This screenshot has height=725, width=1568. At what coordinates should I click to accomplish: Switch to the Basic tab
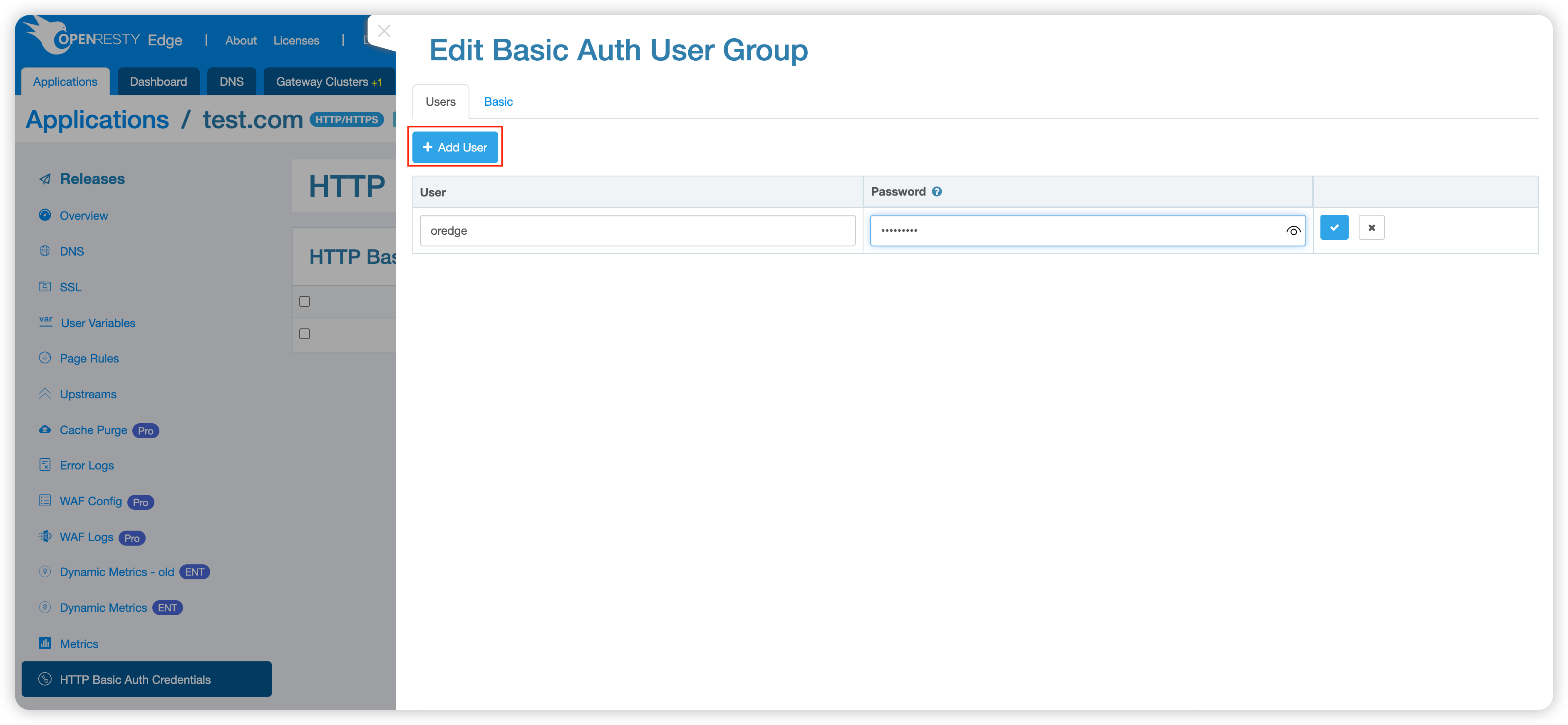(x=498, y=102)
